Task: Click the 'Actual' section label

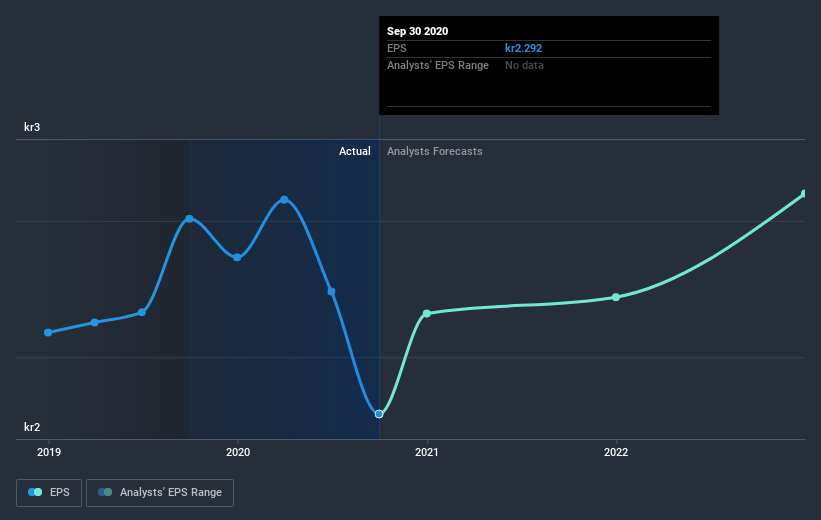Action: pos(354,151)
